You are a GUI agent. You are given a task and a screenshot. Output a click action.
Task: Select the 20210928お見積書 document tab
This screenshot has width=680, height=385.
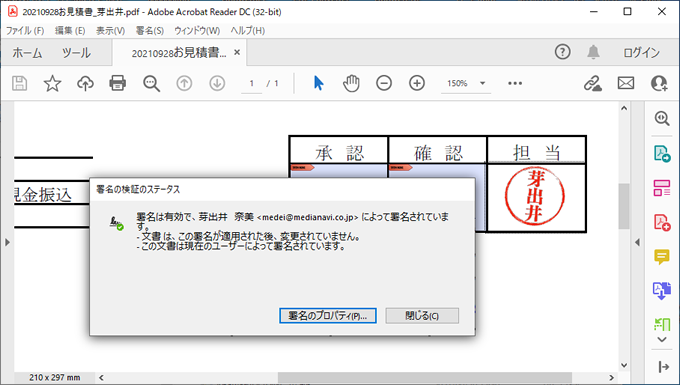point(179,53)
